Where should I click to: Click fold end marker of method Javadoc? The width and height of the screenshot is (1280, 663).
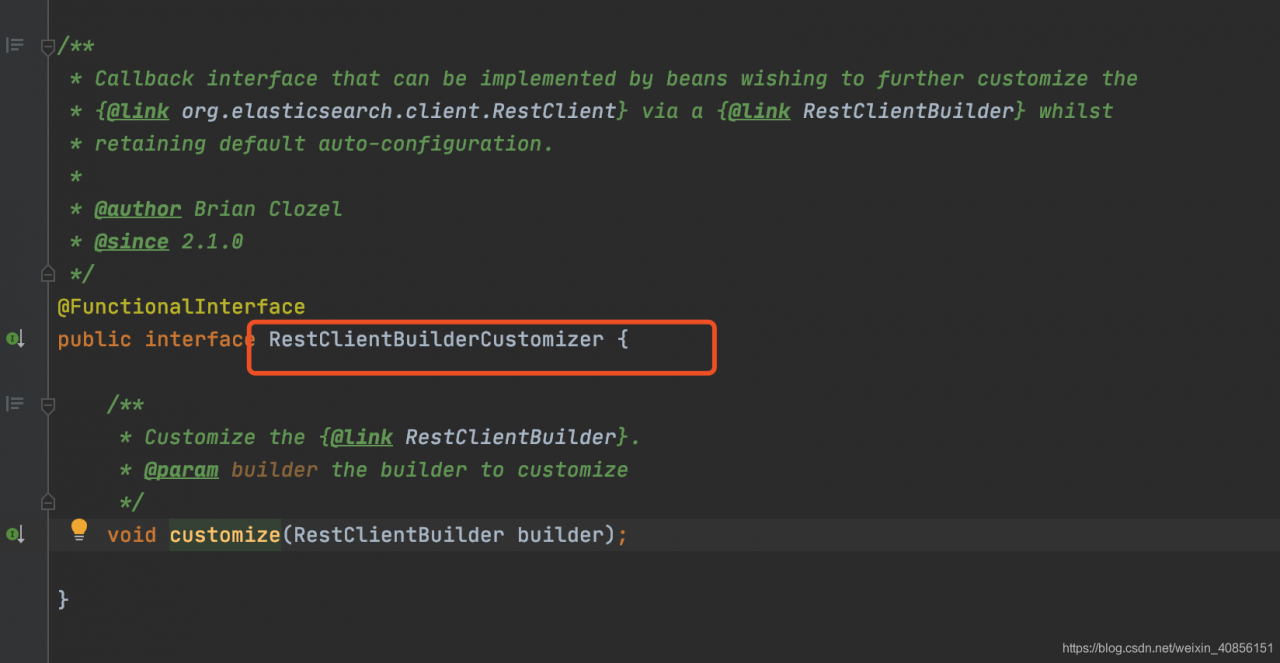(47, 501)
